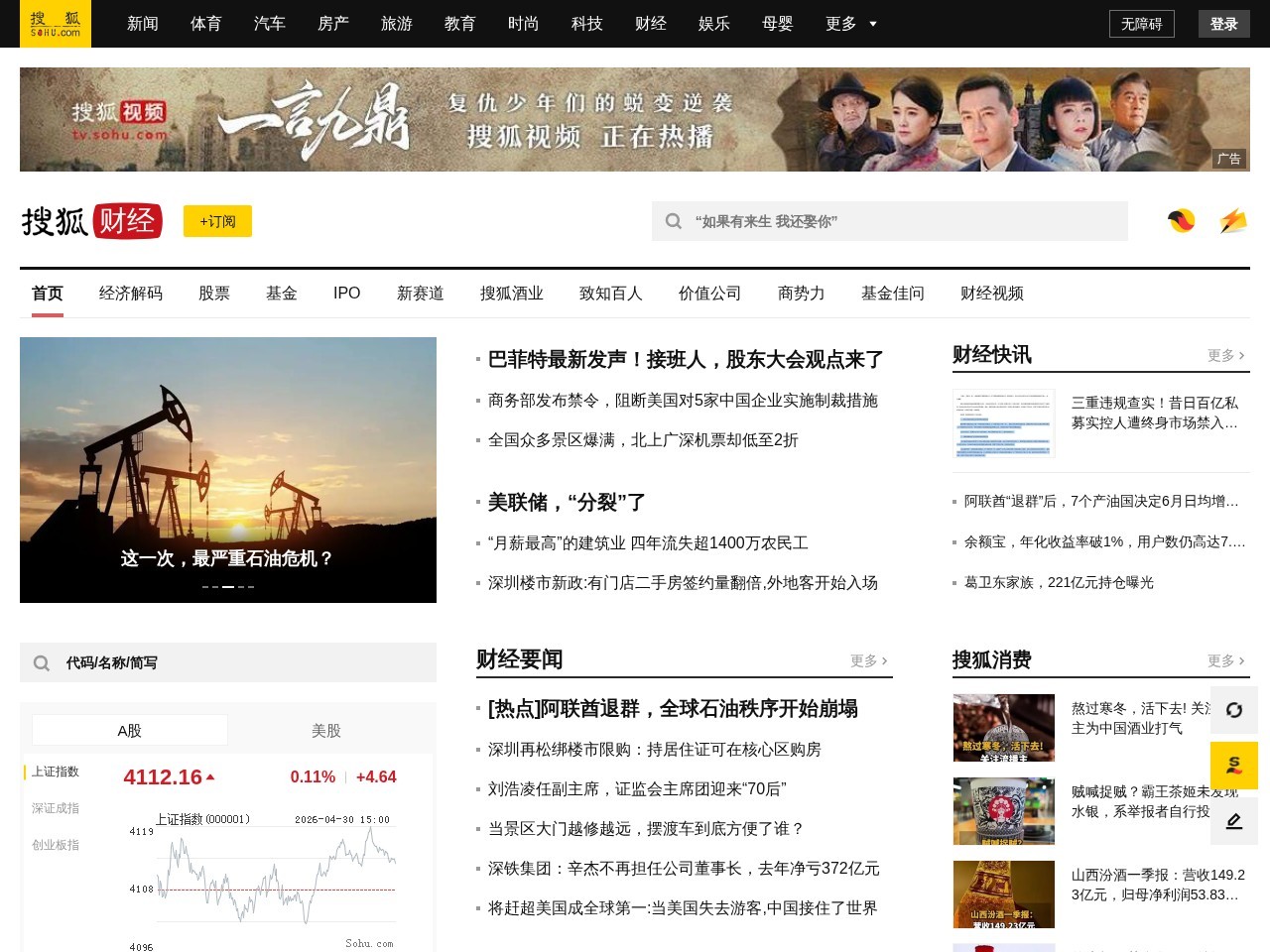1270x952 pixels.
Task: Open article 商务部发布禁令，阻断美国对5家中国企业
Action: pyautogui.click(x=683, y=401)
